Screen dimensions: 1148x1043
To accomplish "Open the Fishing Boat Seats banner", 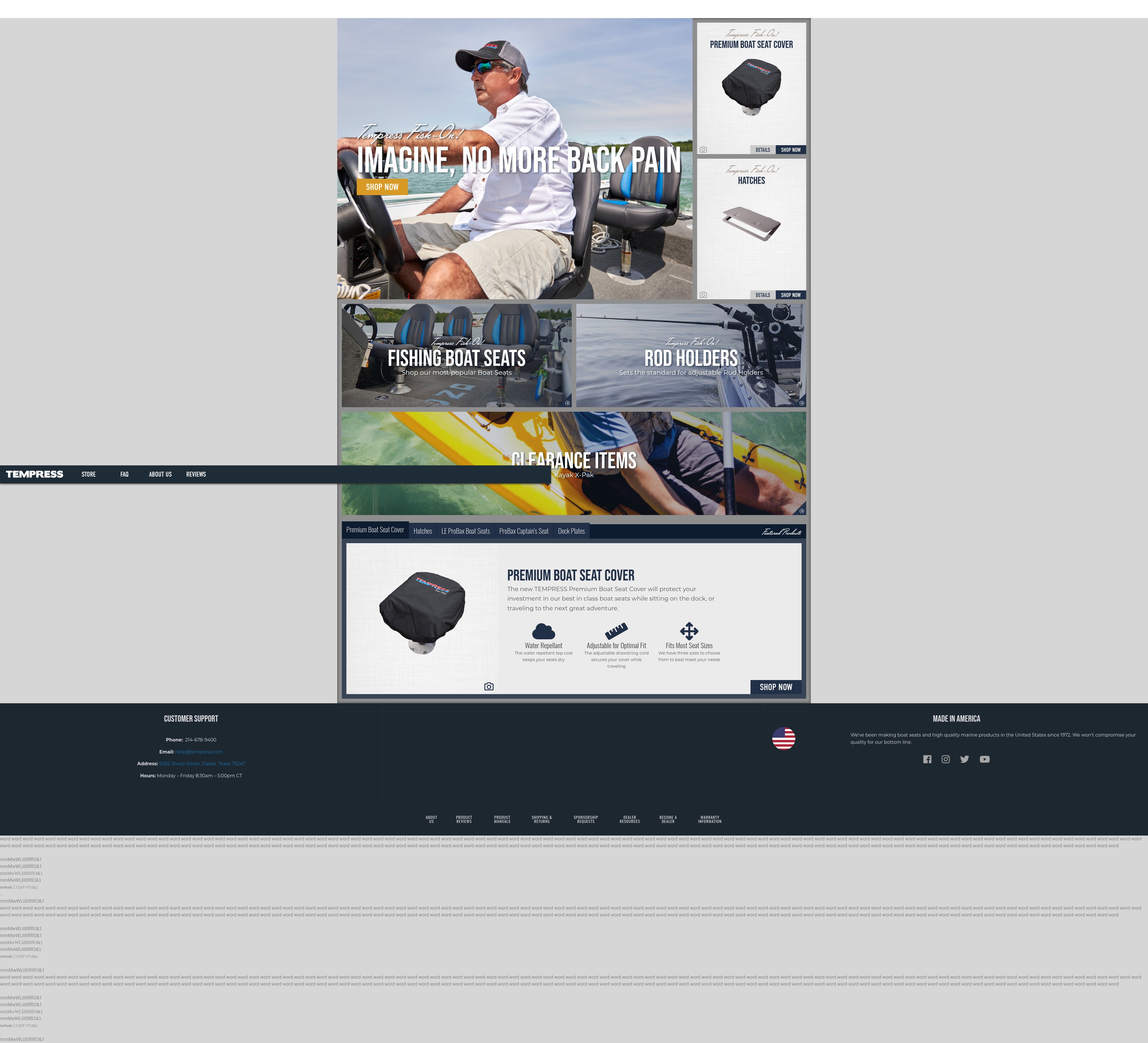I will tap(457, 355).
